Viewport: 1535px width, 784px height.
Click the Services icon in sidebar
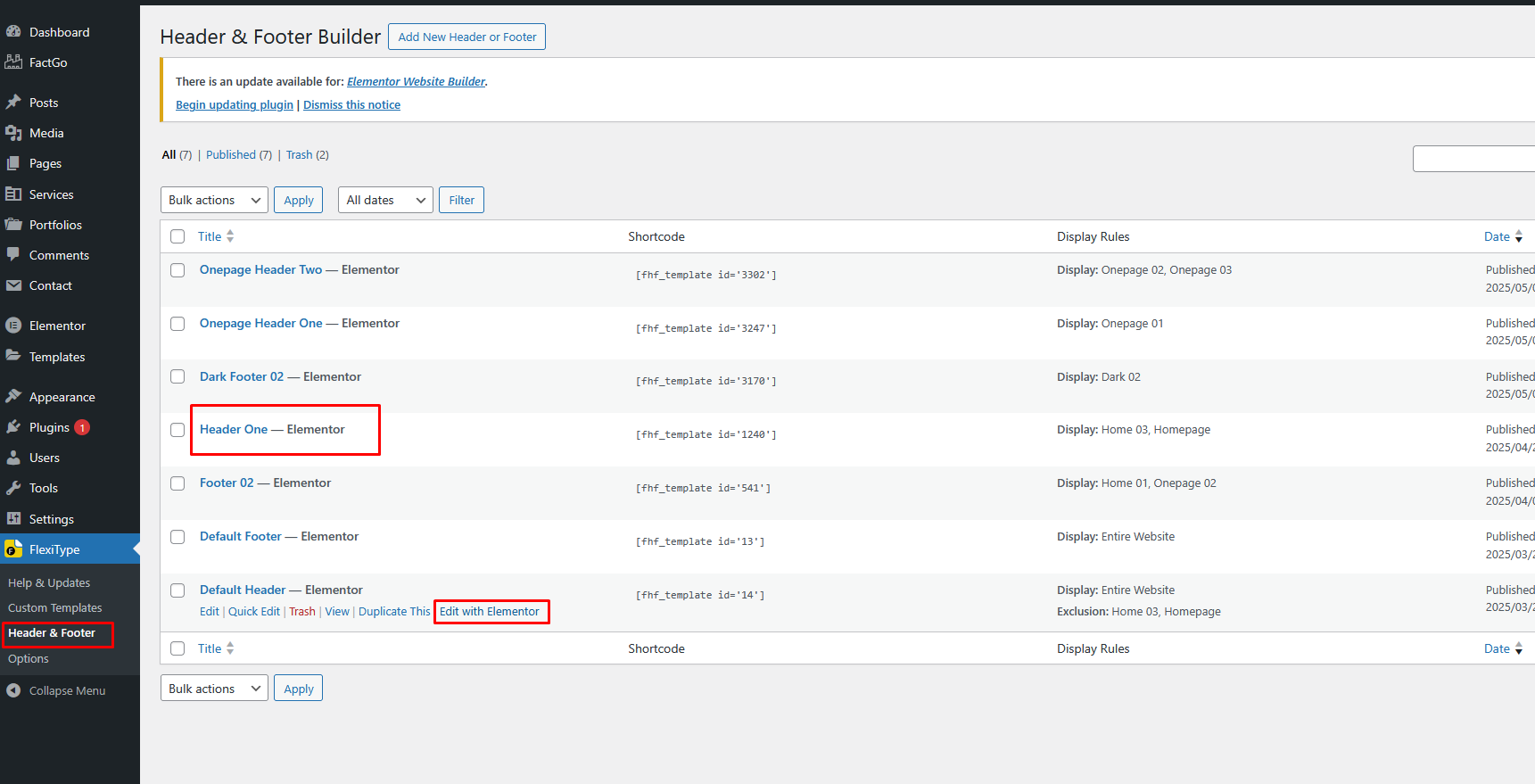(x=13, y=194)
